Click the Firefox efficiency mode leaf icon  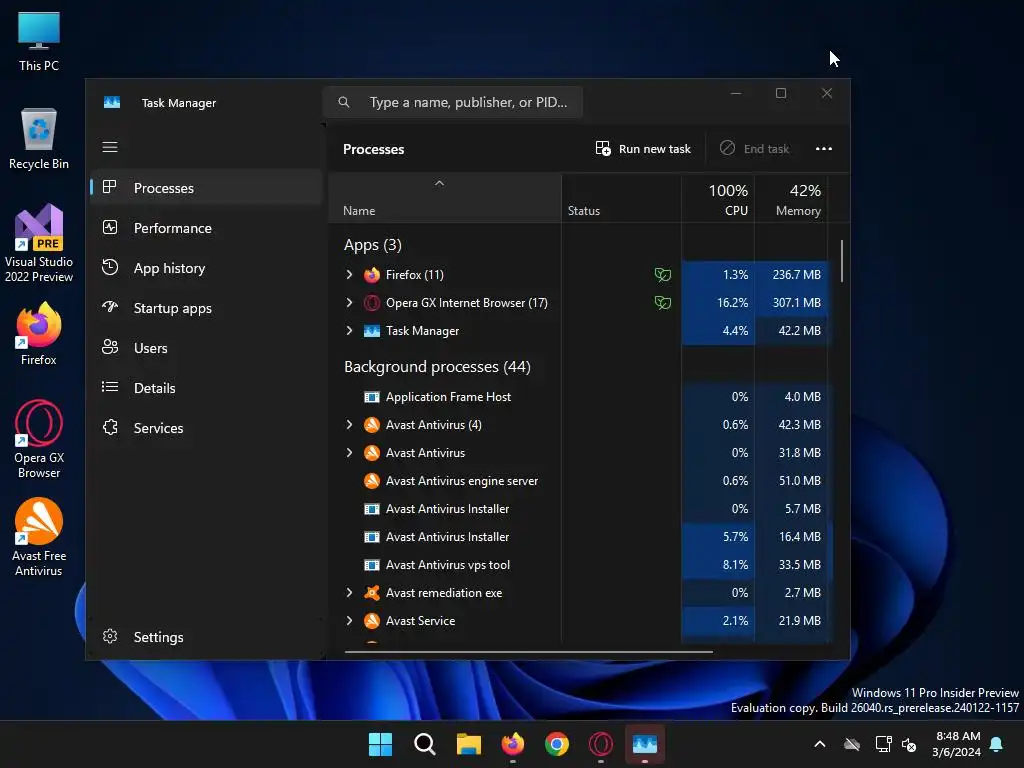click(663, 275)
